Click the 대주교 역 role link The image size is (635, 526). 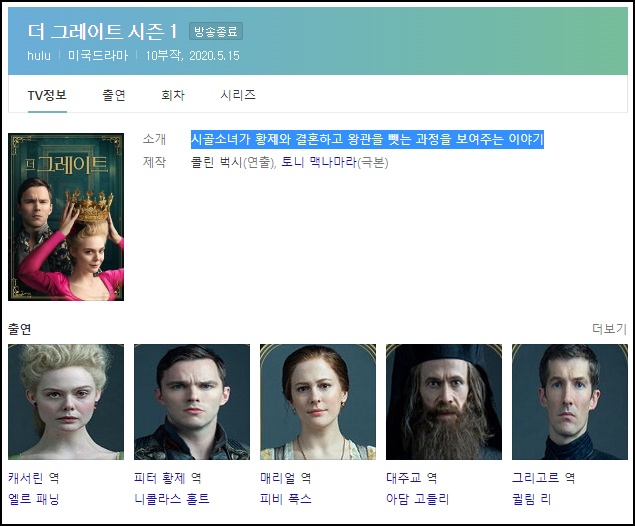[411, 478]
